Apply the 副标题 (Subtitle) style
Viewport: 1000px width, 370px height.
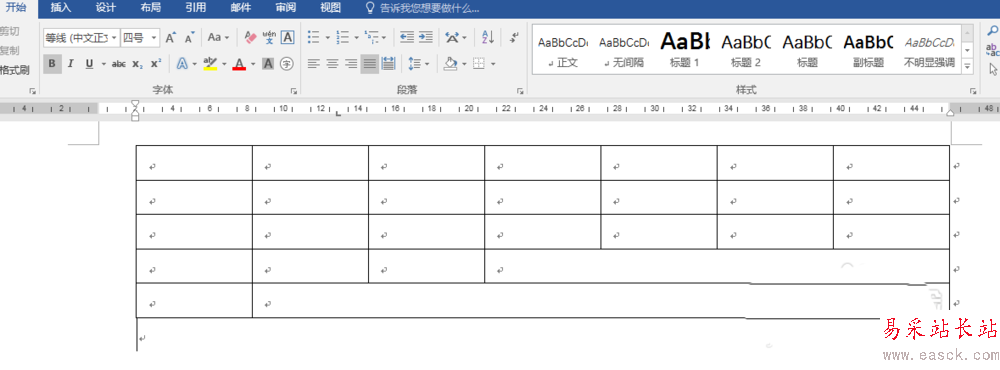click(x=869, y=50)
